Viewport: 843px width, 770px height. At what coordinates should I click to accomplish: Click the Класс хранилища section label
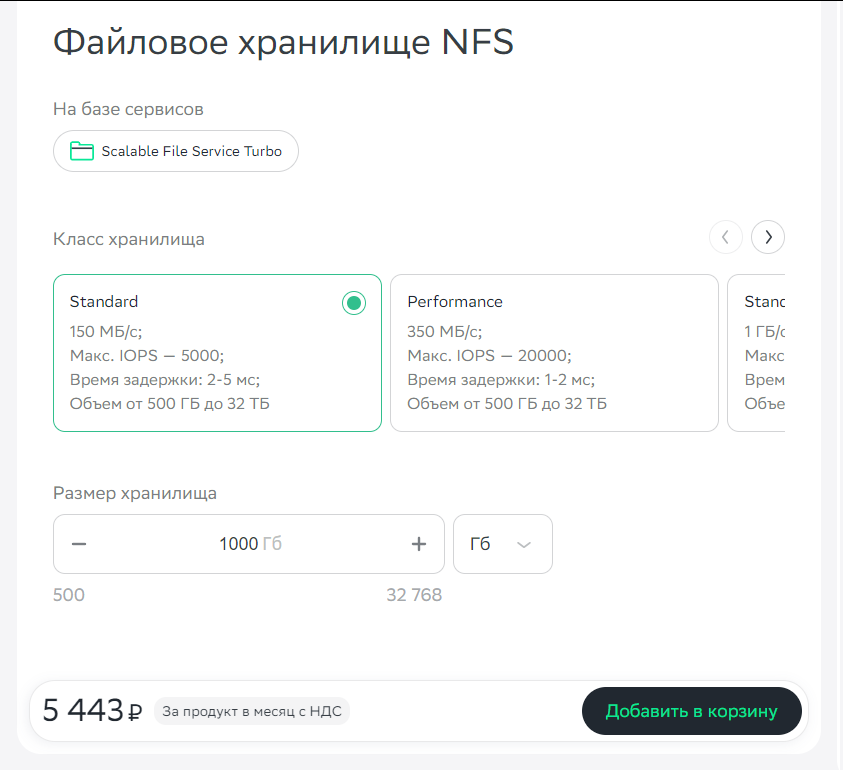pos(129,239)
